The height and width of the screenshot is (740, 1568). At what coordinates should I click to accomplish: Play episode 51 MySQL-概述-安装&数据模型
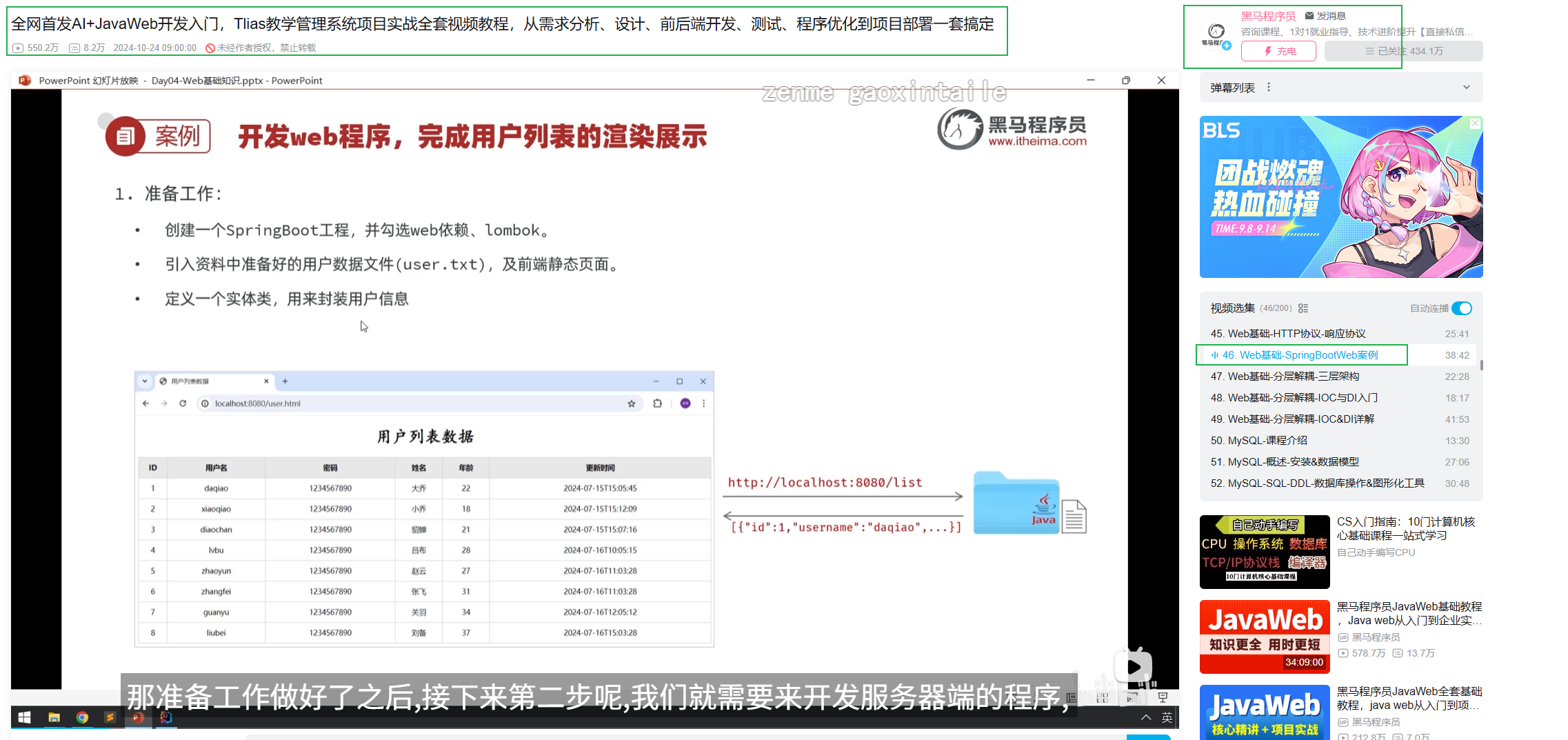coord(1340,462)
